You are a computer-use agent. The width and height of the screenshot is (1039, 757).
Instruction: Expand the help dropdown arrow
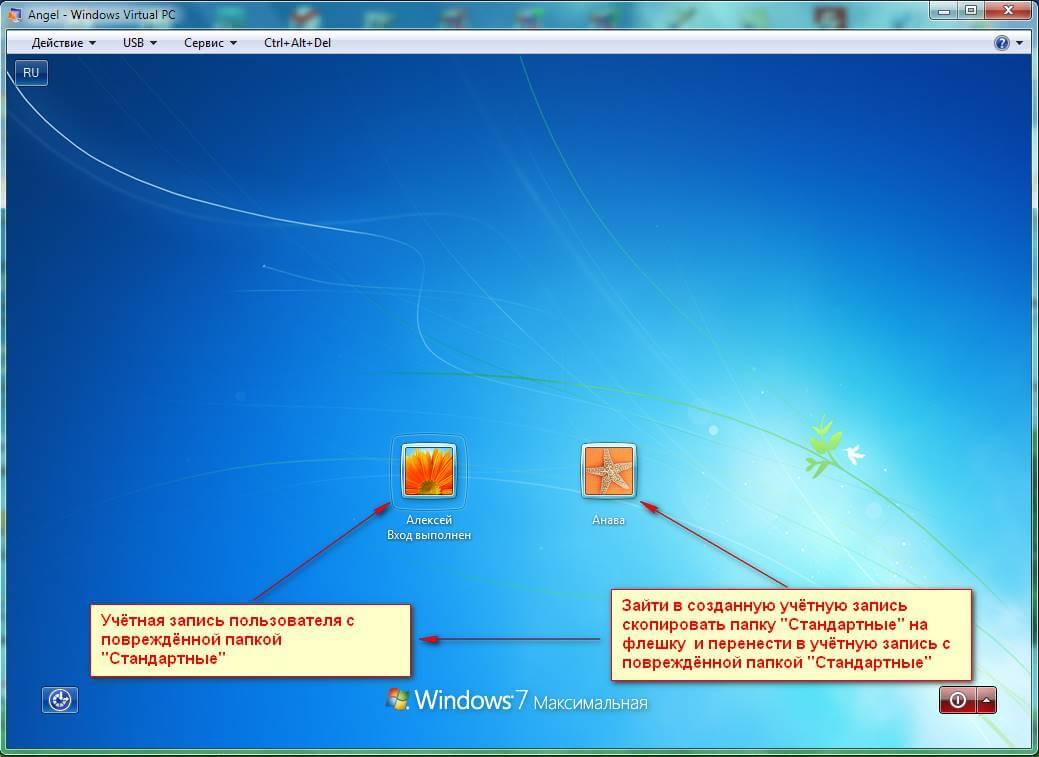tap(1019, 43)
